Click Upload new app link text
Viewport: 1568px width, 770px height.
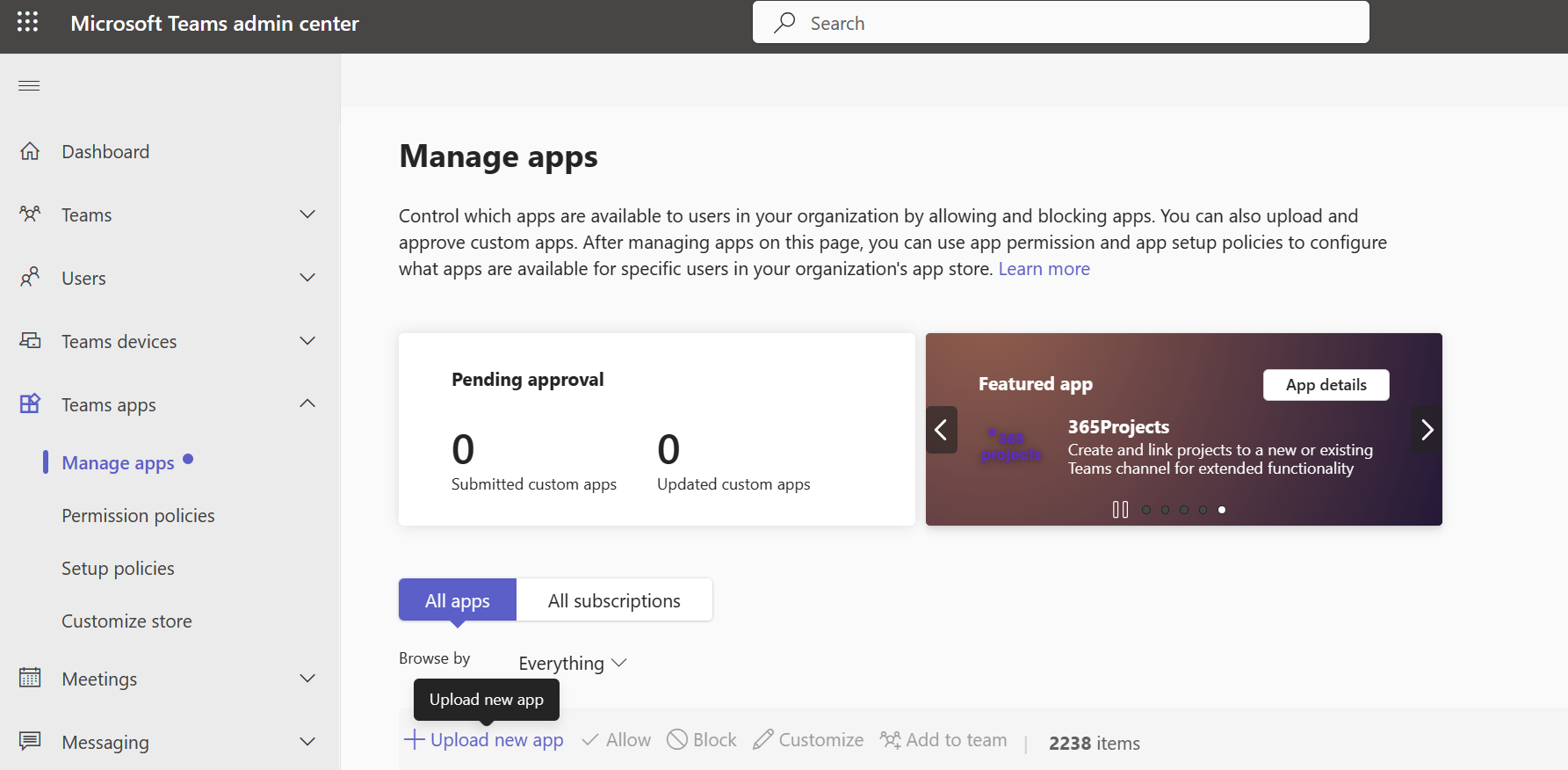click(x=497, y=740)
